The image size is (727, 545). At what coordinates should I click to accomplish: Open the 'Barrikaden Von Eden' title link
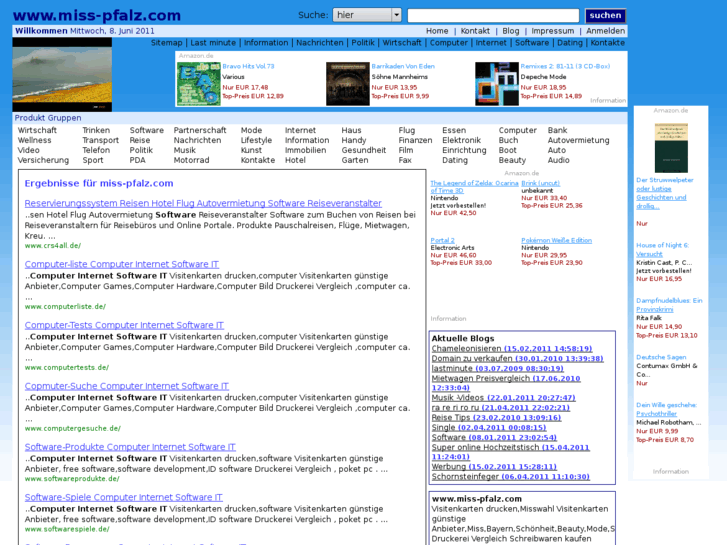[x=403, y=66]
